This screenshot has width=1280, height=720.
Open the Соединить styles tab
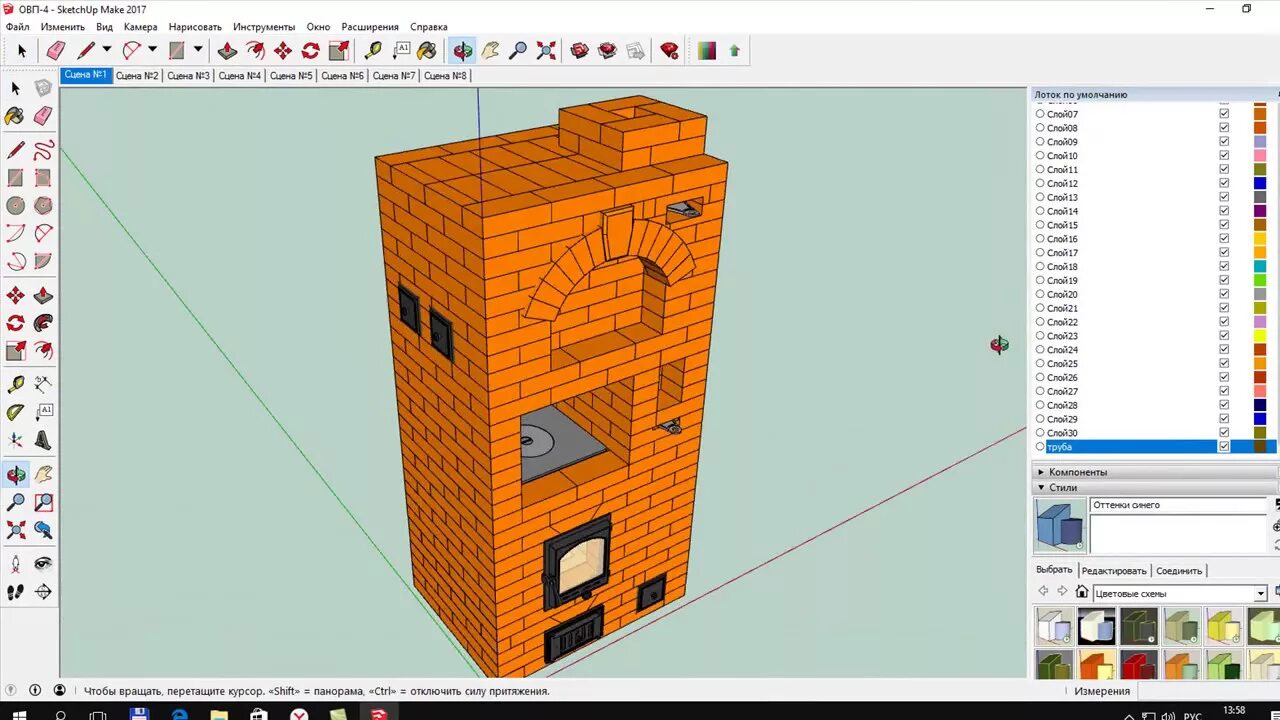click(1179, 571)
